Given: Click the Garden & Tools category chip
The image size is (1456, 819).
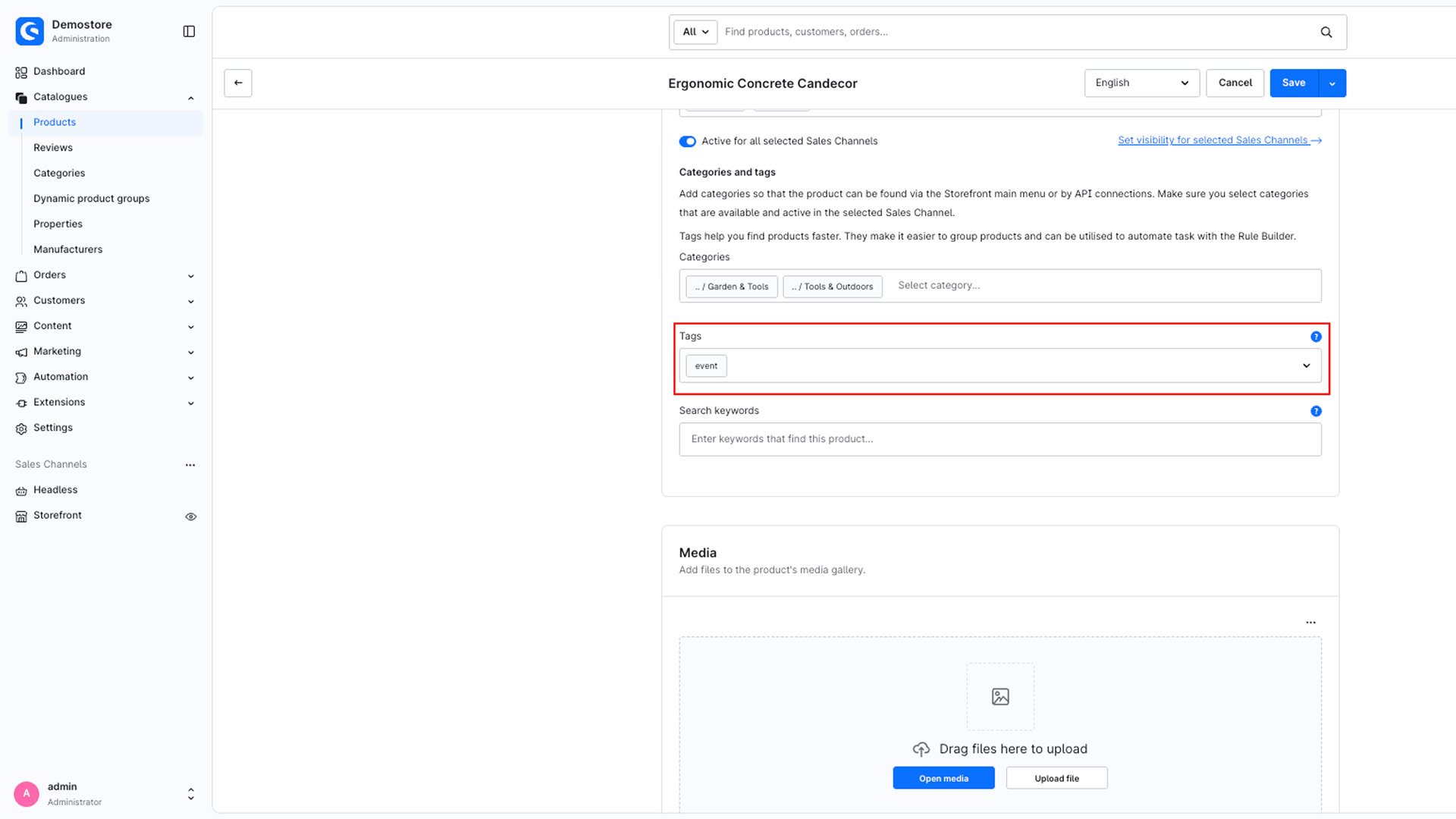Looking at the screenshot, I should (x=732, y=287).
